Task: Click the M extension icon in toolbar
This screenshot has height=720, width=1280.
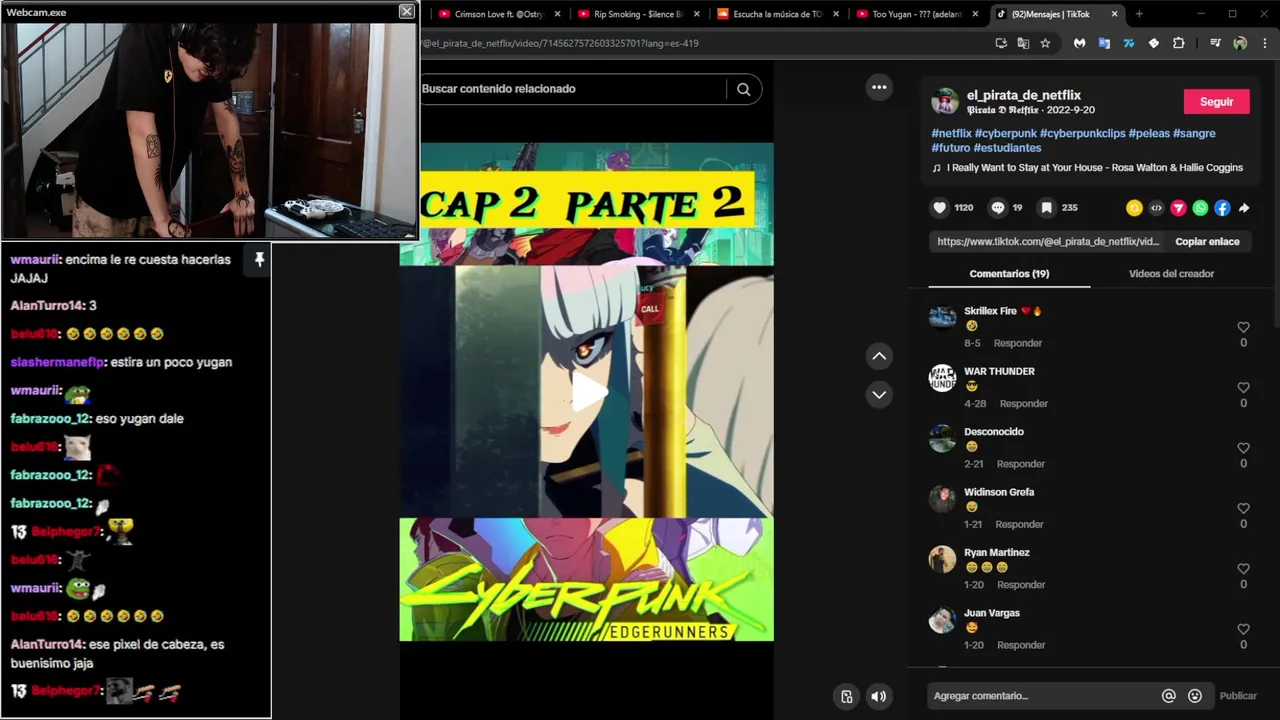Action: (x=1079, y=43)
